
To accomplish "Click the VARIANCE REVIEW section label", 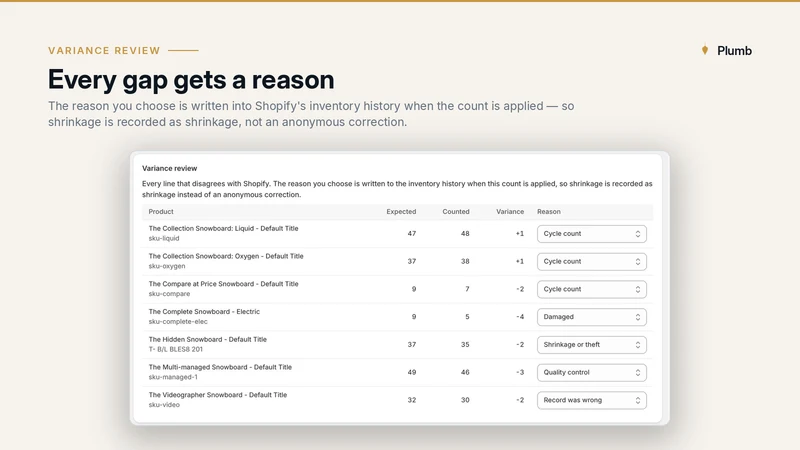I will tap(104, 51).
